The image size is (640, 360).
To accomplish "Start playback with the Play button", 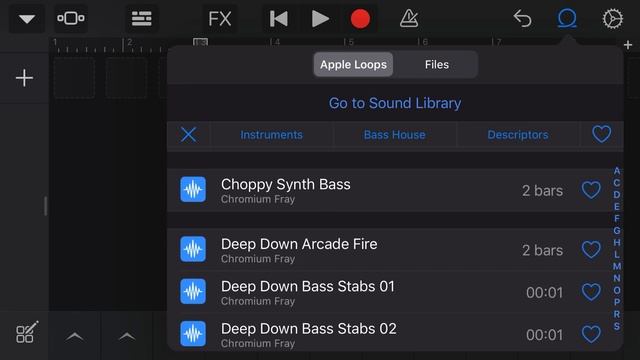I will 320,19.
